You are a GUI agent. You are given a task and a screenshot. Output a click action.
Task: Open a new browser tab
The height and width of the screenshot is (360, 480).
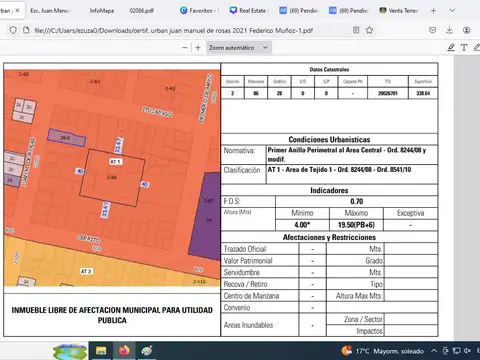pyautogui.click(x=433, y=11)
